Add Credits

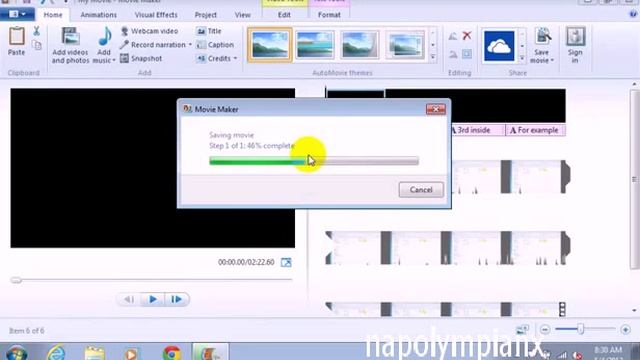tap(214, 58)
